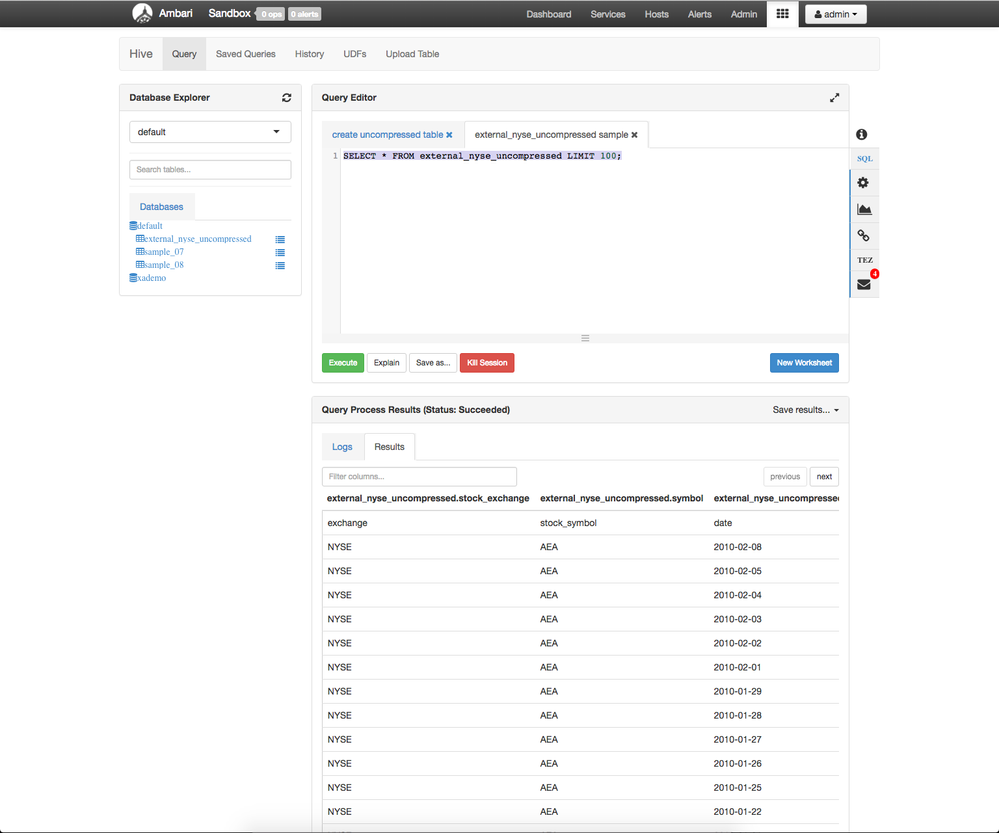
Task: Switch to the Logs tab
Action: point(342,446)
